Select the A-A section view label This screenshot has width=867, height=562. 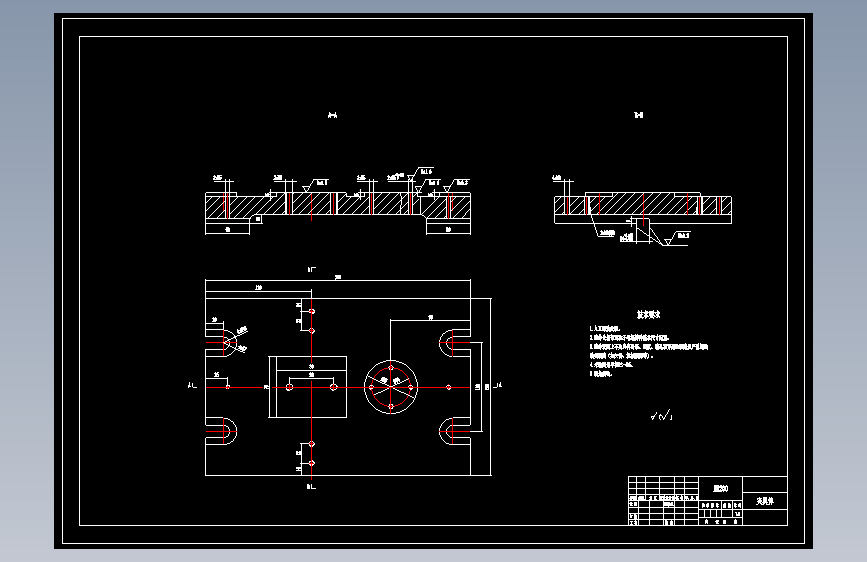pyautogui.click(x=332, y=115)
